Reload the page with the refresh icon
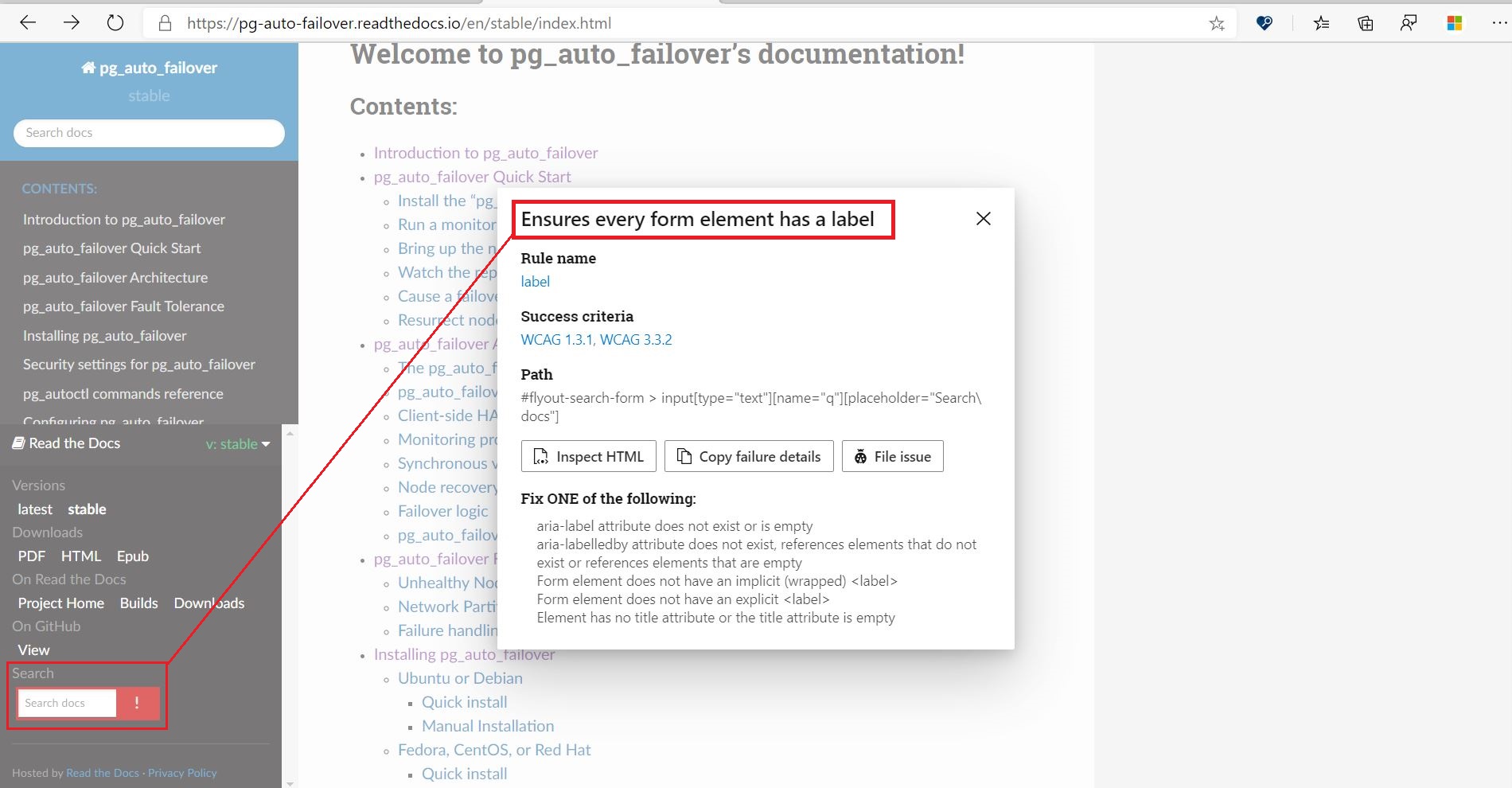Image resolution: width=1512 pixels, height=788 pixels. pos(115,22)
